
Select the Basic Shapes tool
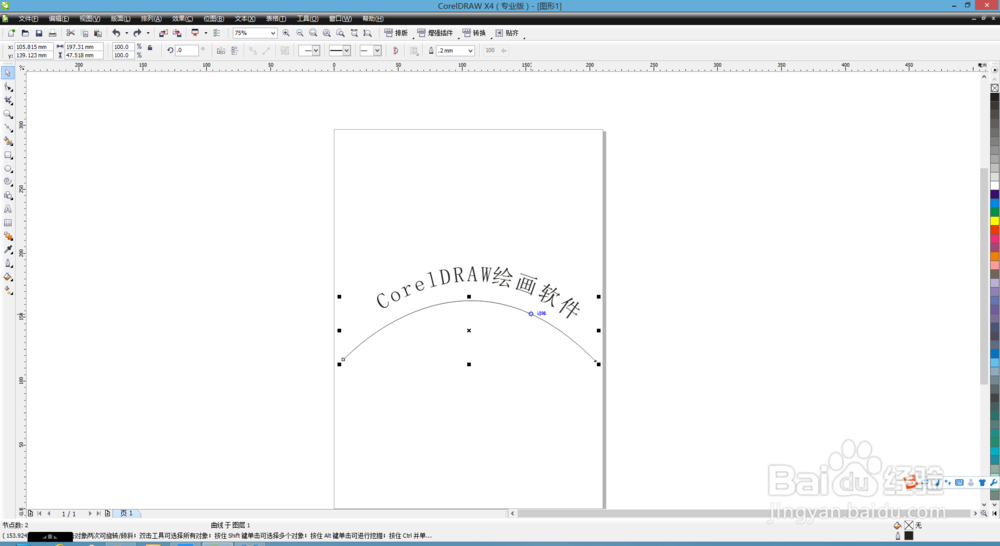coord(8,196)
